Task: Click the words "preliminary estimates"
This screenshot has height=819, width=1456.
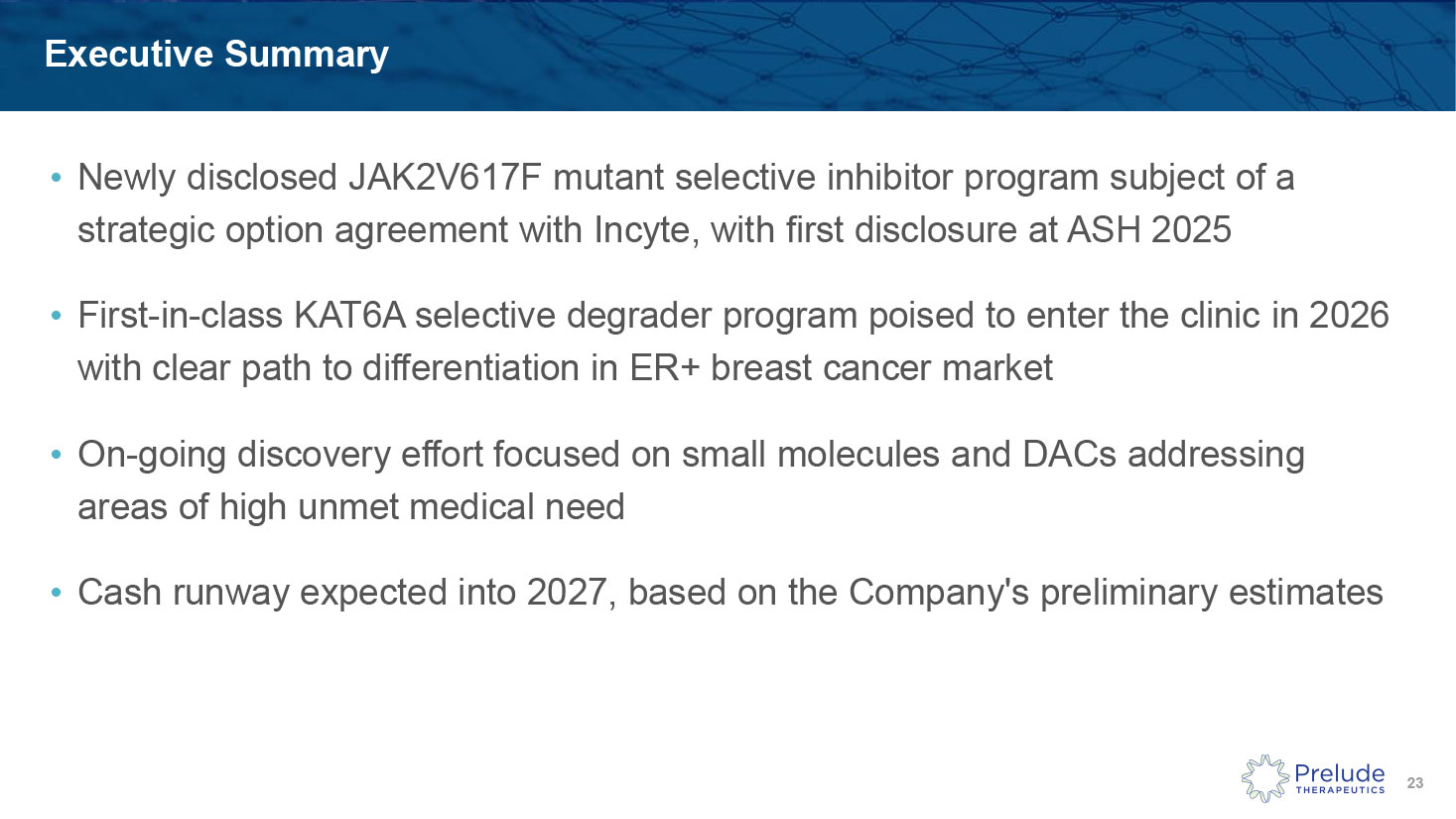Action: tap(1211, 593)
